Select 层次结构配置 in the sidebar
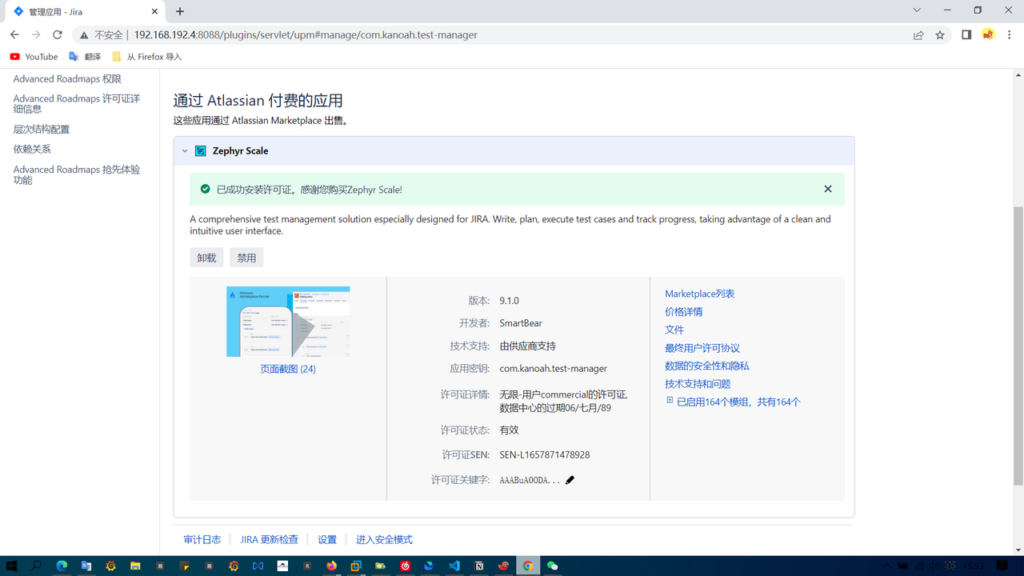Screen dimensions: 1024x576 (41, 129)
